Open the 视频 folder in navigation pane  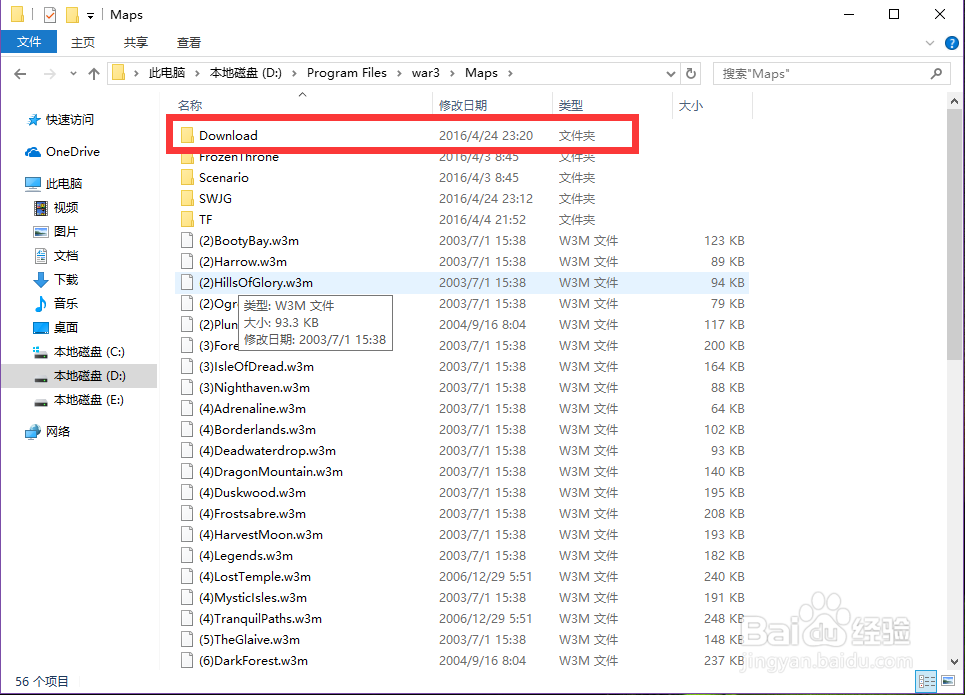pos(55,207)
